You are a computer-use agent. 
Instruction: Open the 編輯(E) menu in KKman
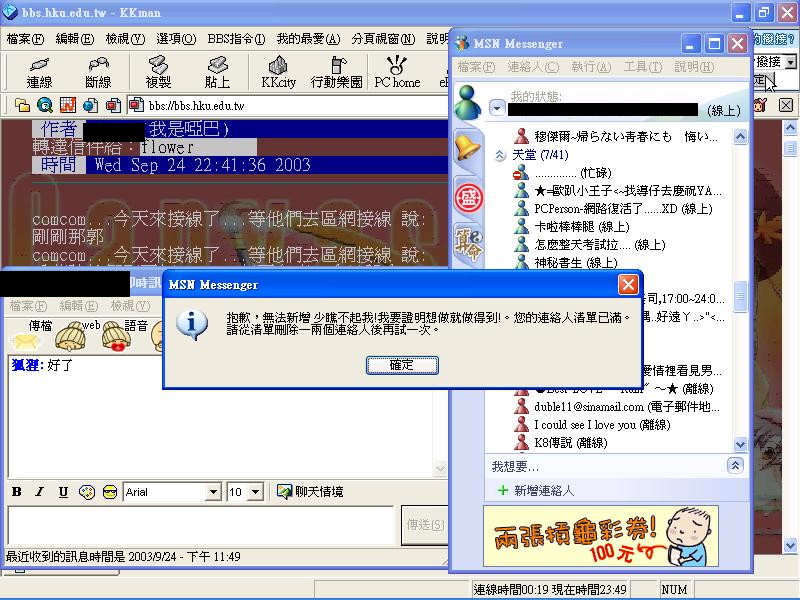coord(74,39)
